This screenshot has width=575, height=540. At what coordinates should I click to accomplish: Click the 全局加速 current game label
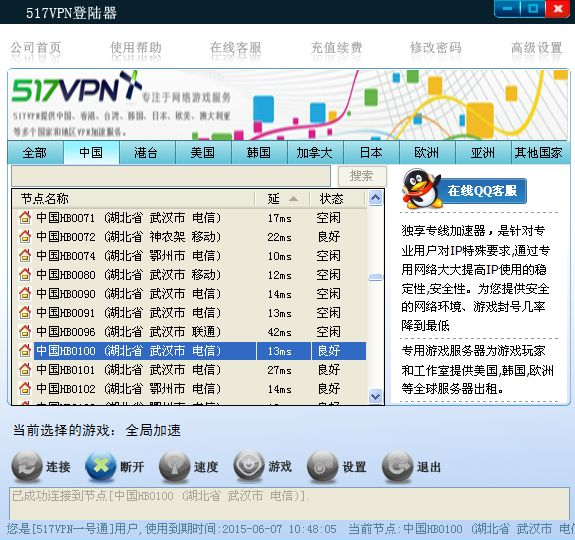[x=153, y=430]
